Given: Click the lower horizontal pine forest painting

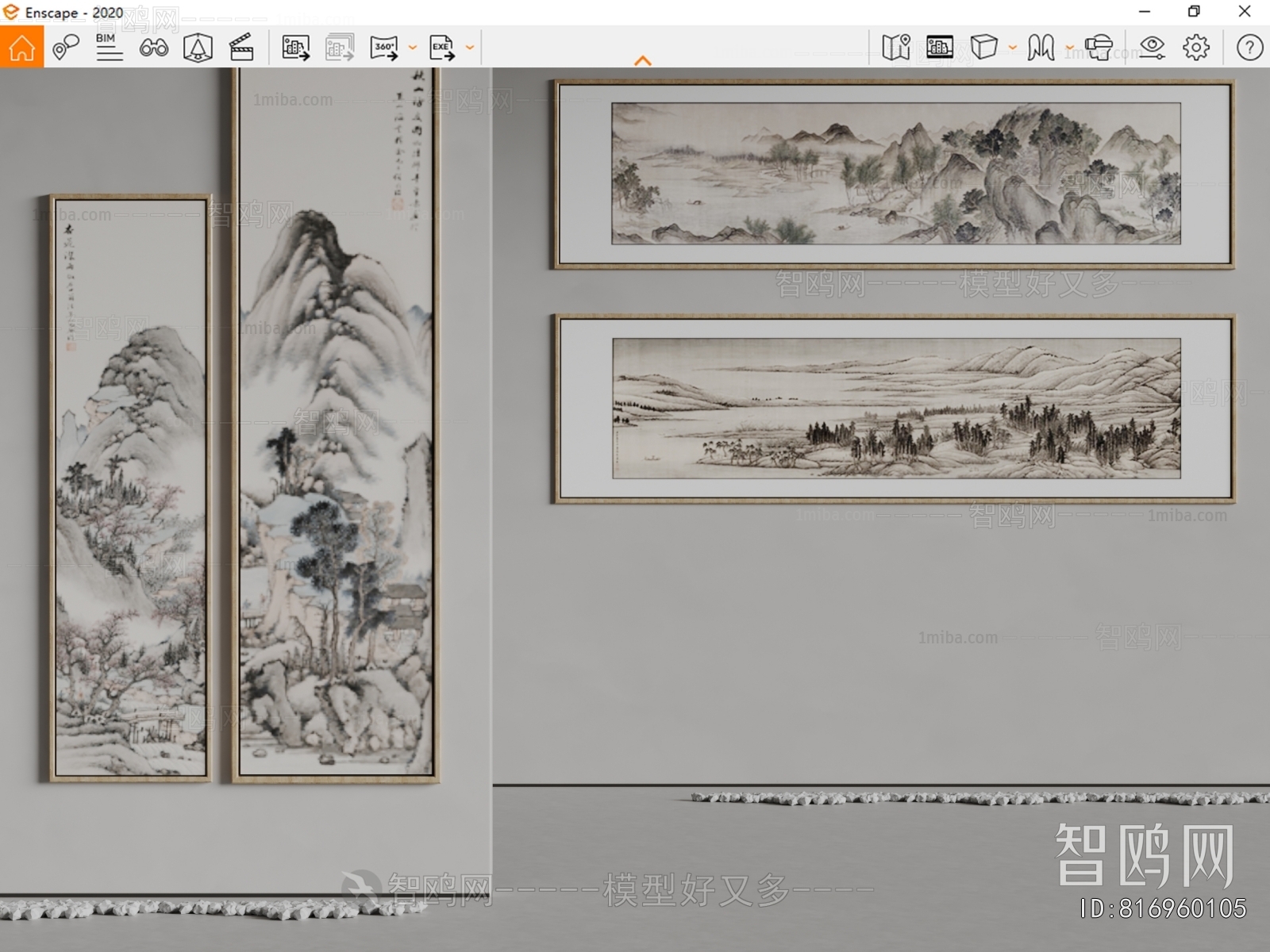Looking at the screenshot, I should (894, 409).
